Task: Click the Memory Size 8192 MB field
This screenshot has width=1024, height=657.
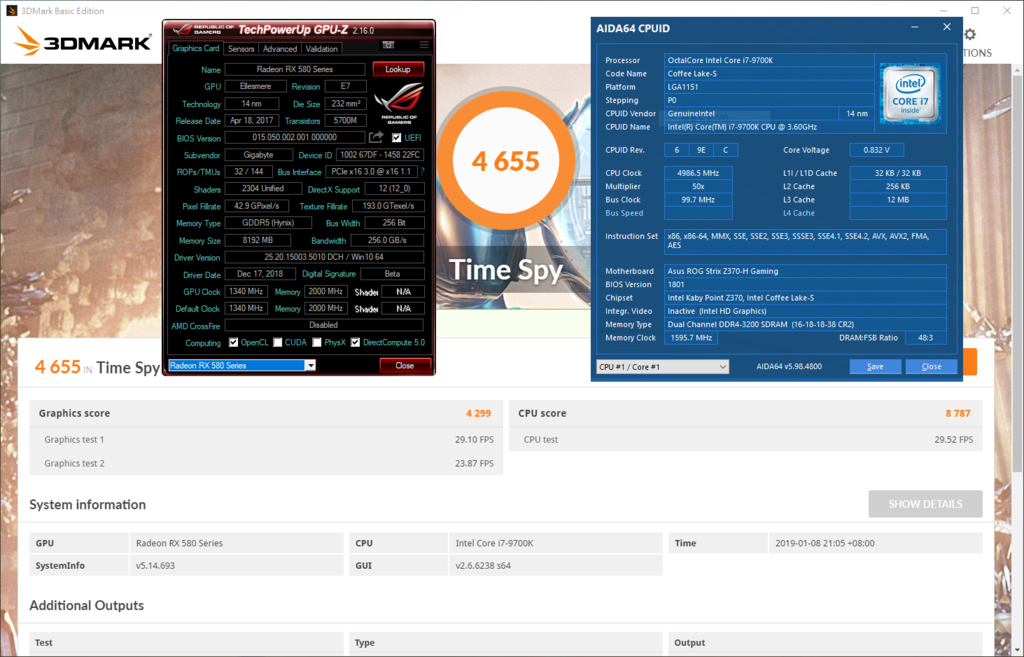Action: [258, 240]
